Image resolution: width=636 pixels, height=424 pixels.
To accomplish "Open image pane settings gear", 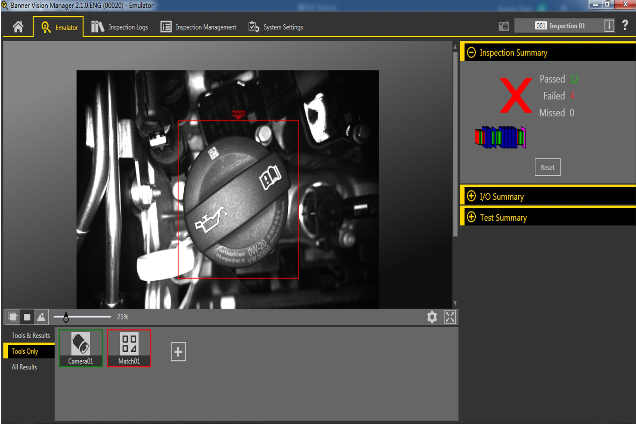I will point(432,316).
